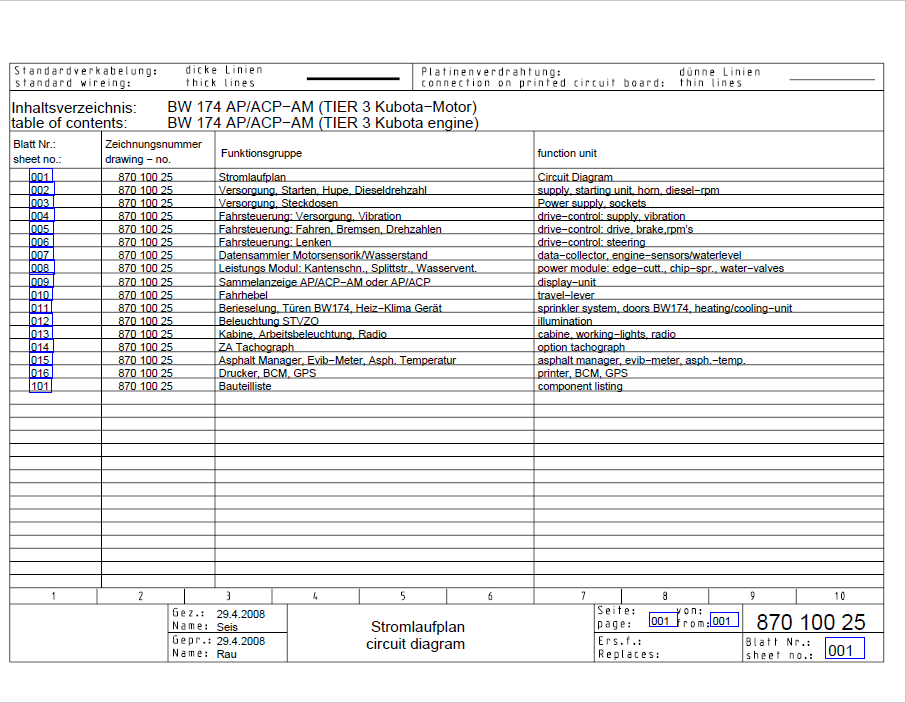Select 'drive-control: steering' cell text
The image size is (906, 703).
591,242
